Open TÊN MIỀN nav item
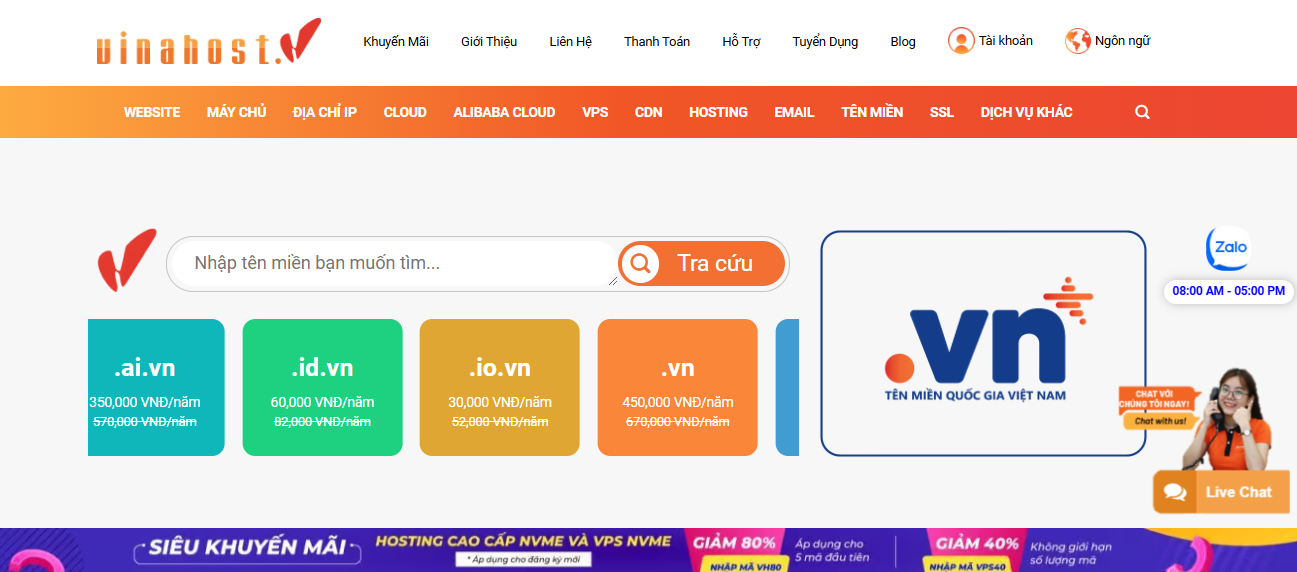 (872, 112)
